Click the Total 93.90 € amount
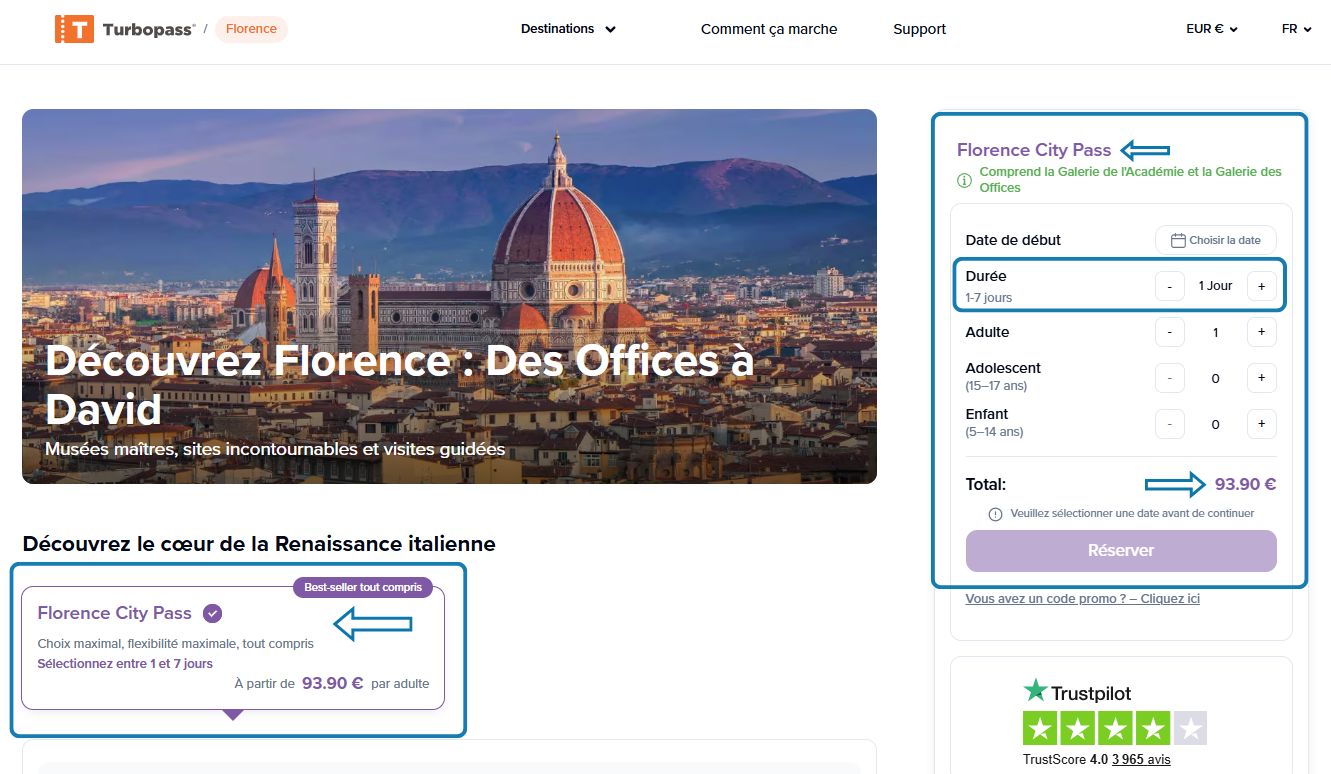 pos(1245,485)
